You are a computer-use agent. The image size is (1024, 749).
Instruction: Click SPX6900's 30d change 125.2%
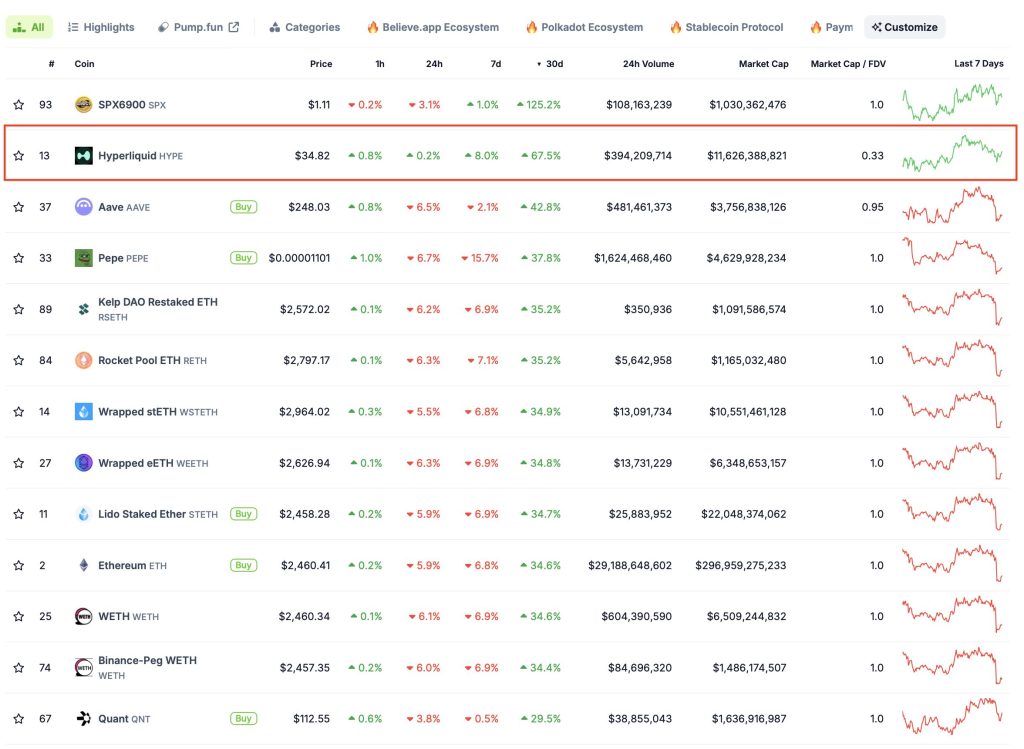pyautogui.click(x=539, y=104)
